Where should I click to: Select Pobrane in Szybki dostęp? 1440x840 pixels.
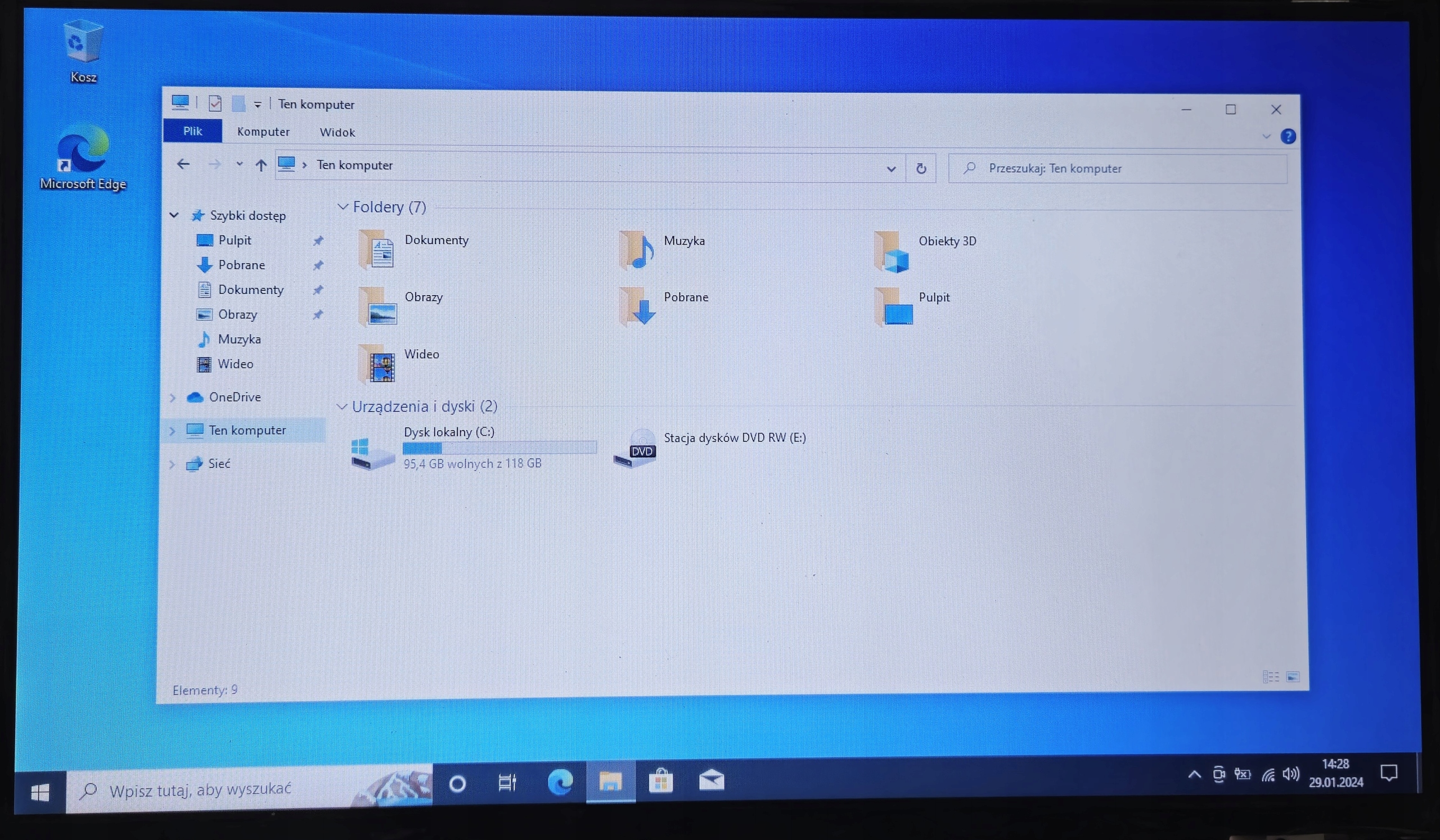tap(241, 265)
